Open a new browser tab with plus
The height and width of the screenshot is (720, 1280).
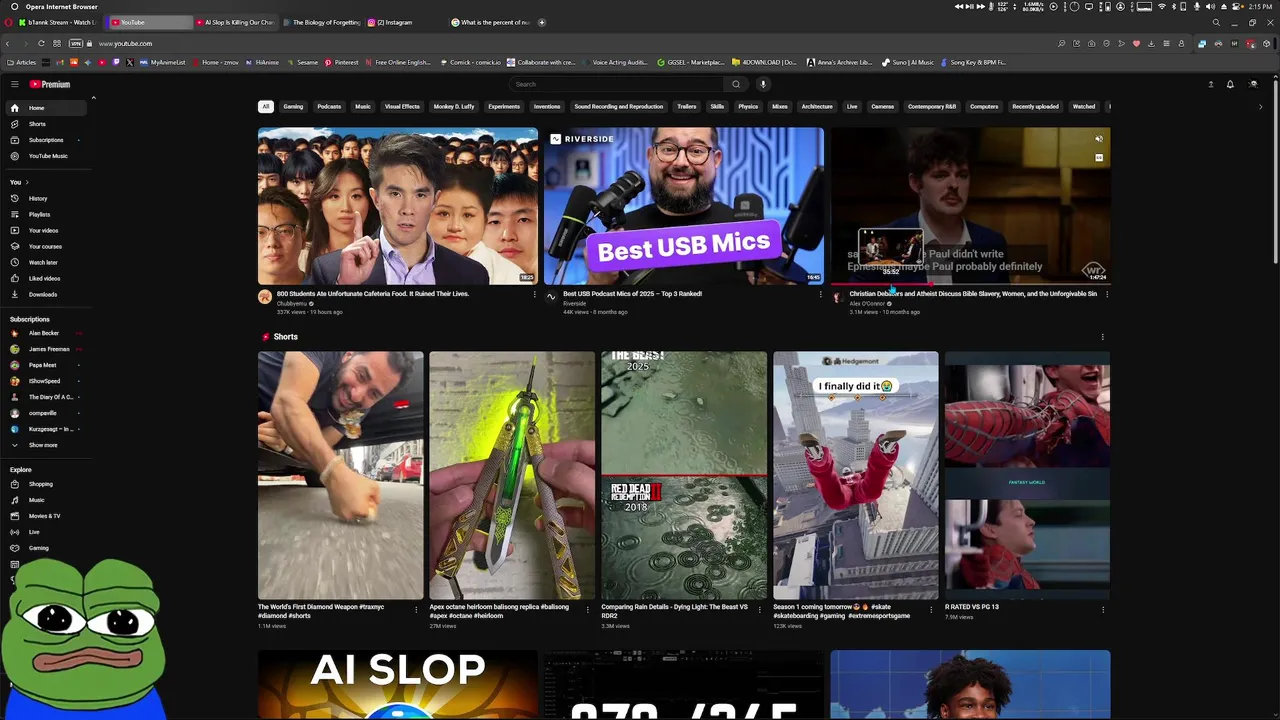tap(542, 22)
